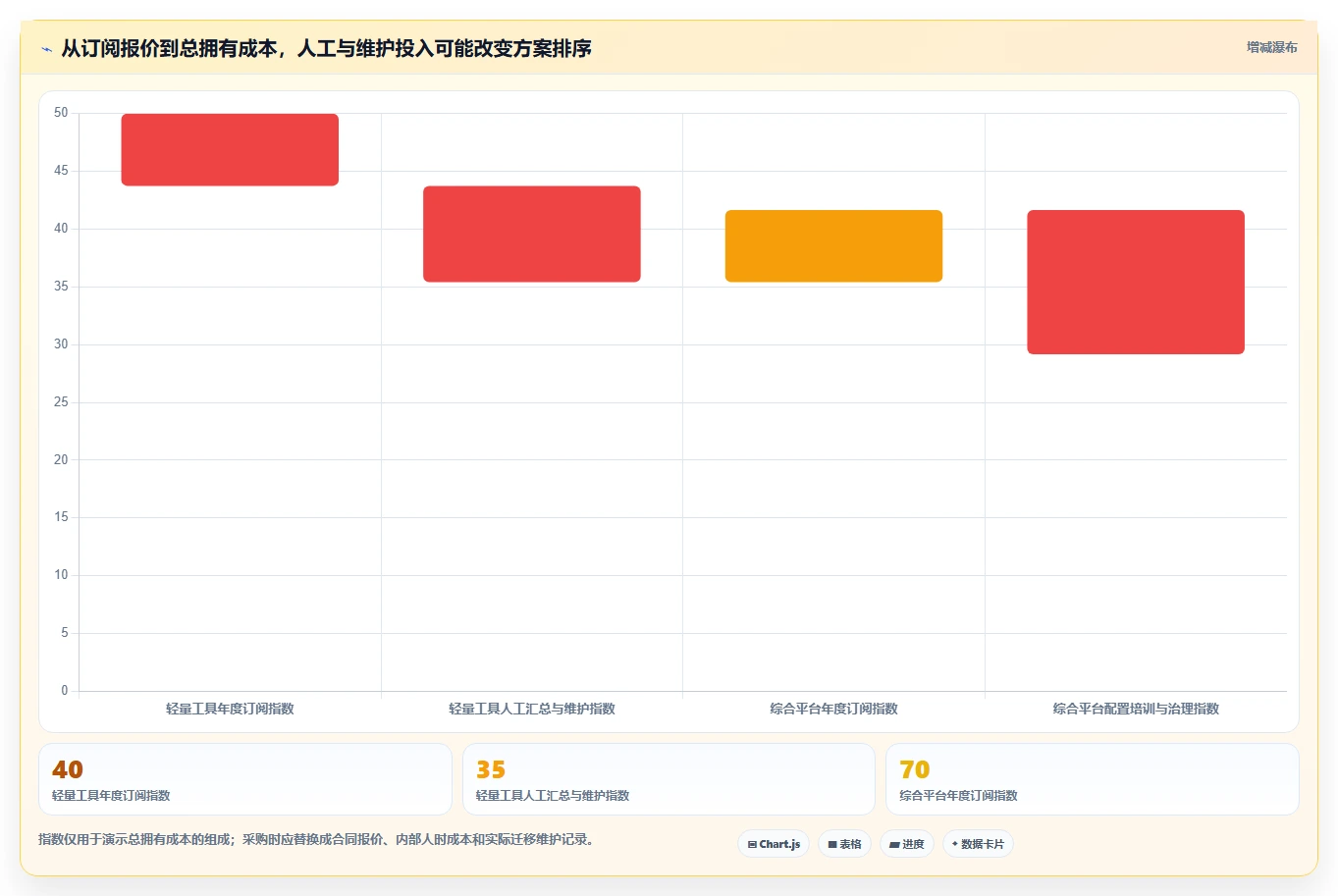Click the y-axis value 25
The image size is (1338, 896).
(x=61, y=402)
